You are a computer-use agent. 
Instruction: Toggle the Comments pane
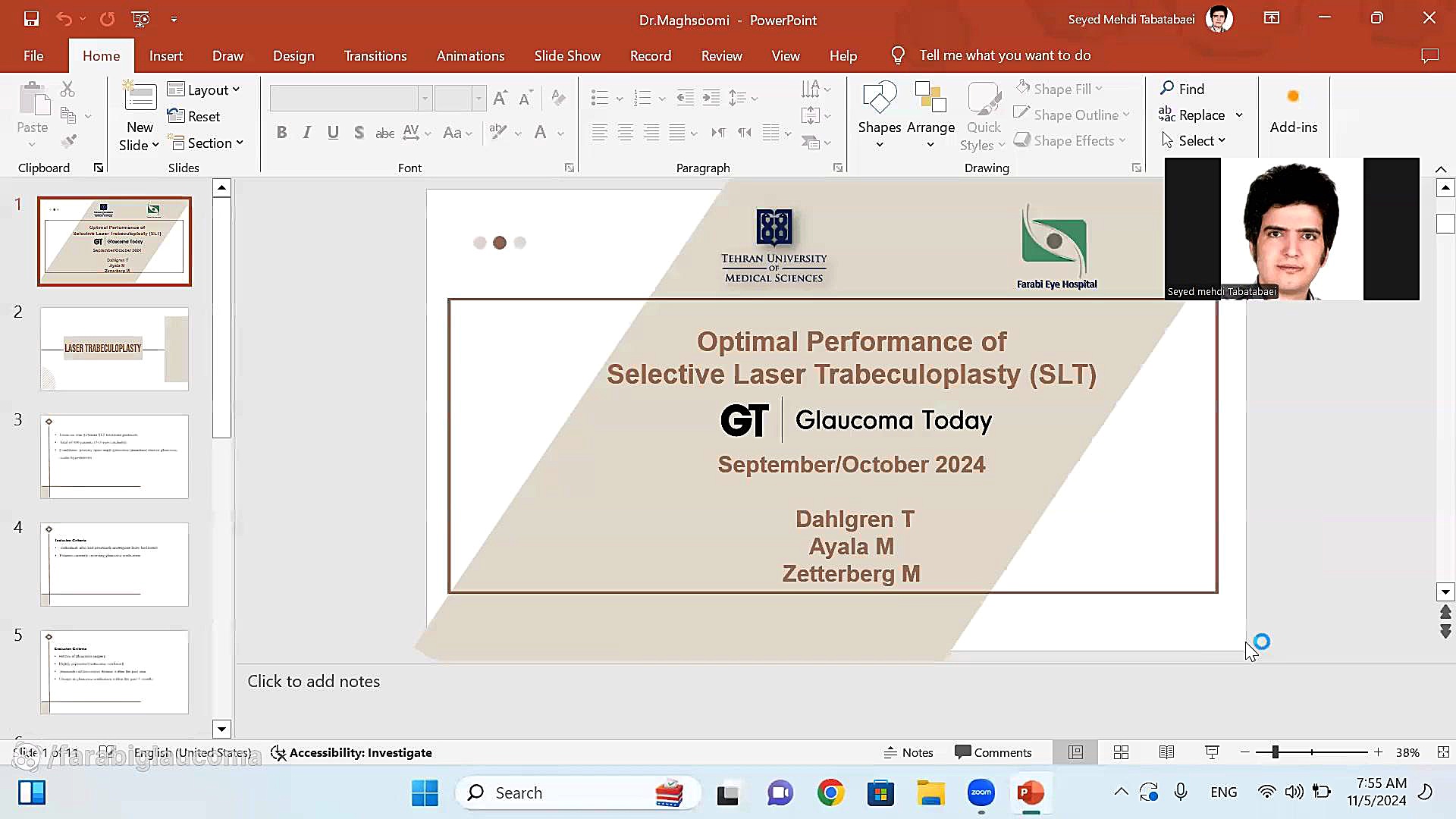tap(993, 752)
